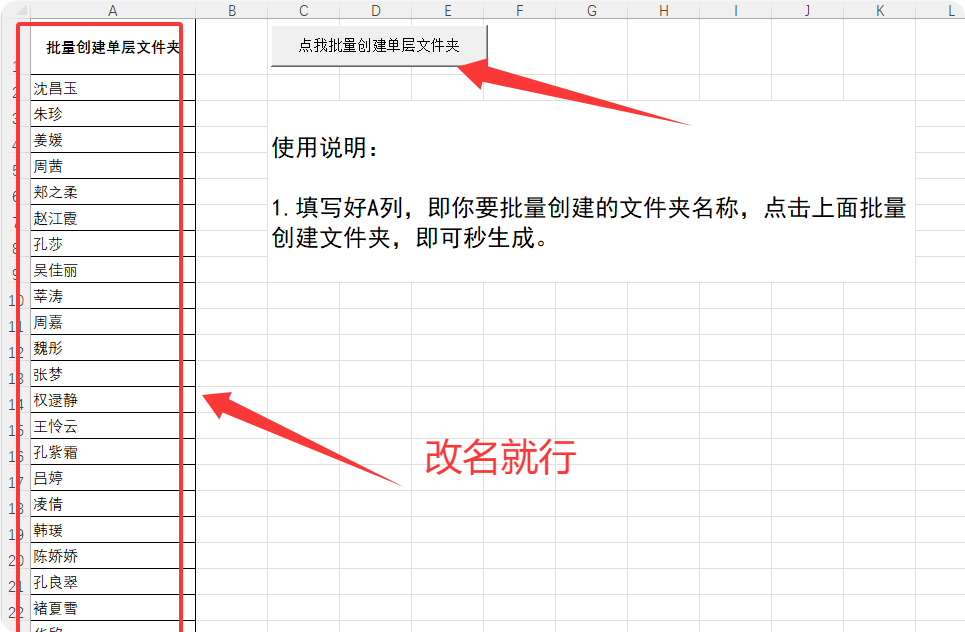This screenshot has height=632, width=965.
Task: Click cell with name 褚夏雪
Action: tap(113, 608)
